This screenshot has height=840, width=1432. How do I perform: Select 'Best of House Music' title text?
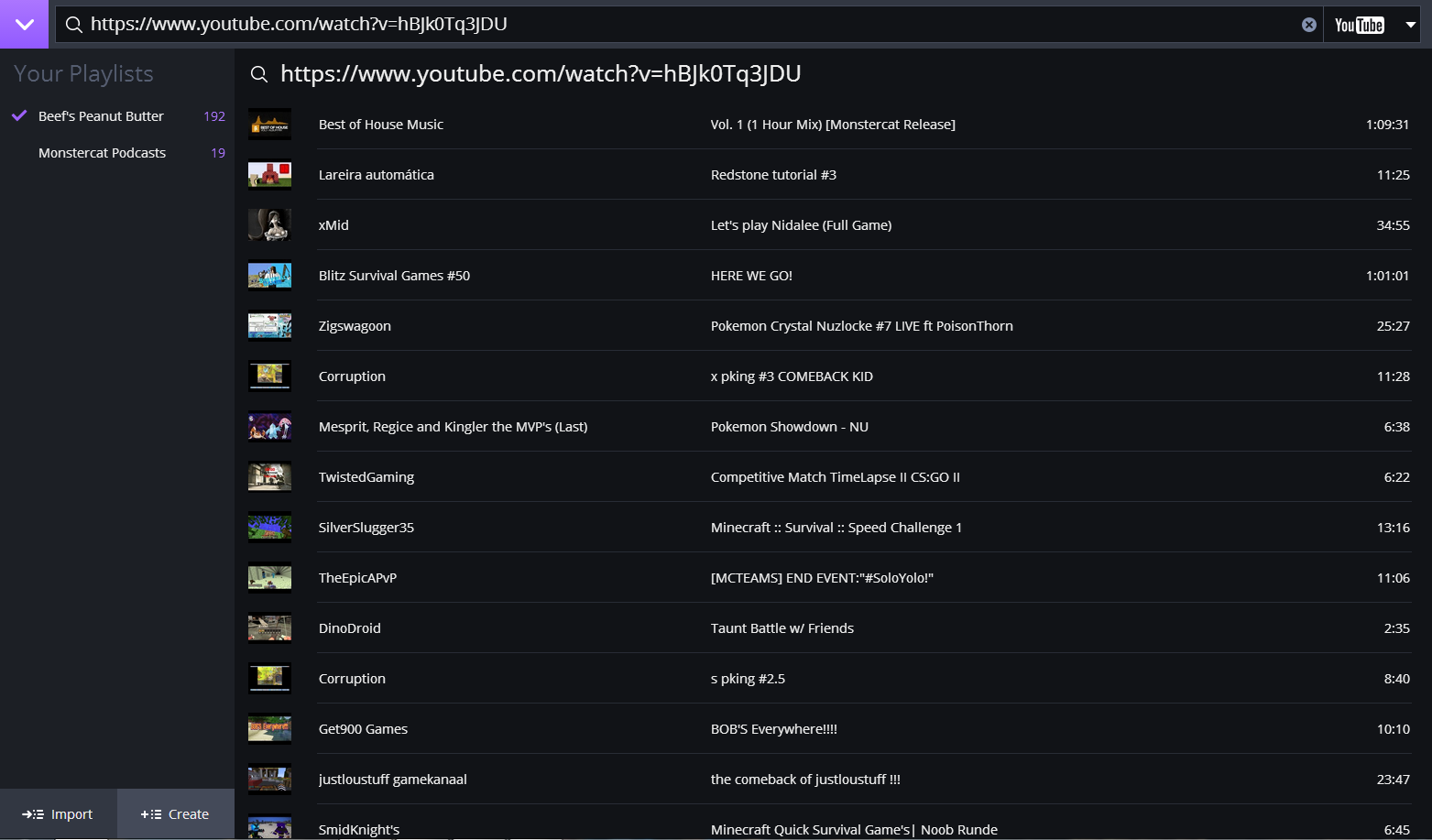point(381,125)
